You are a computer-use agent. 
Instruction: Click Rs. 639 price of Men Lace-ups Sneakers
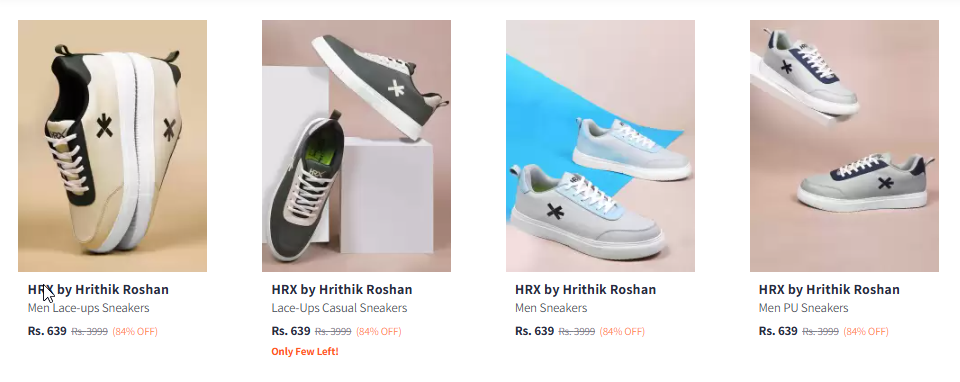[47, 331]
